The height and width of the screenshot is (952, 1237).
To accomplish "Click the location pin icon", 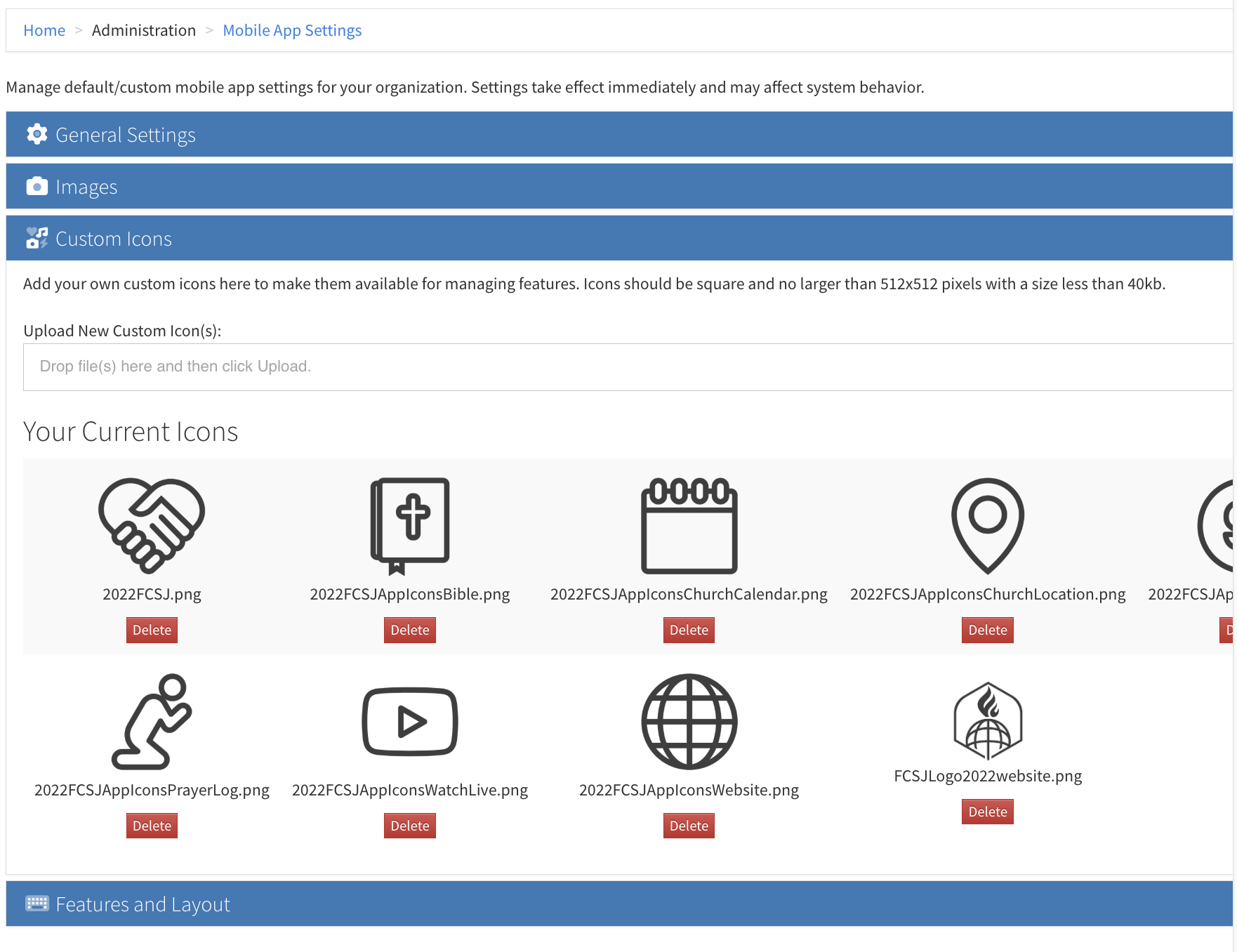I will (x=988, y=526).
